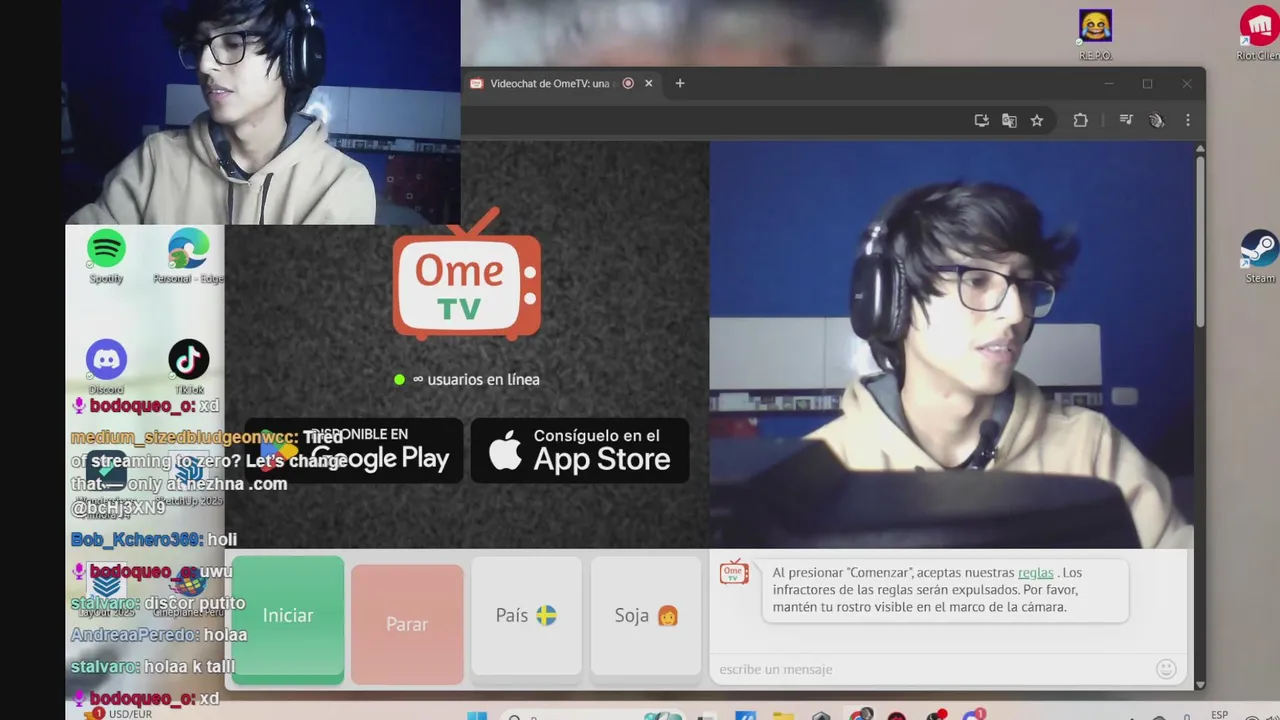Click the stalvaro holaa k talll message
Screen dimensions: 1280x720
click(x=153, y=667)
